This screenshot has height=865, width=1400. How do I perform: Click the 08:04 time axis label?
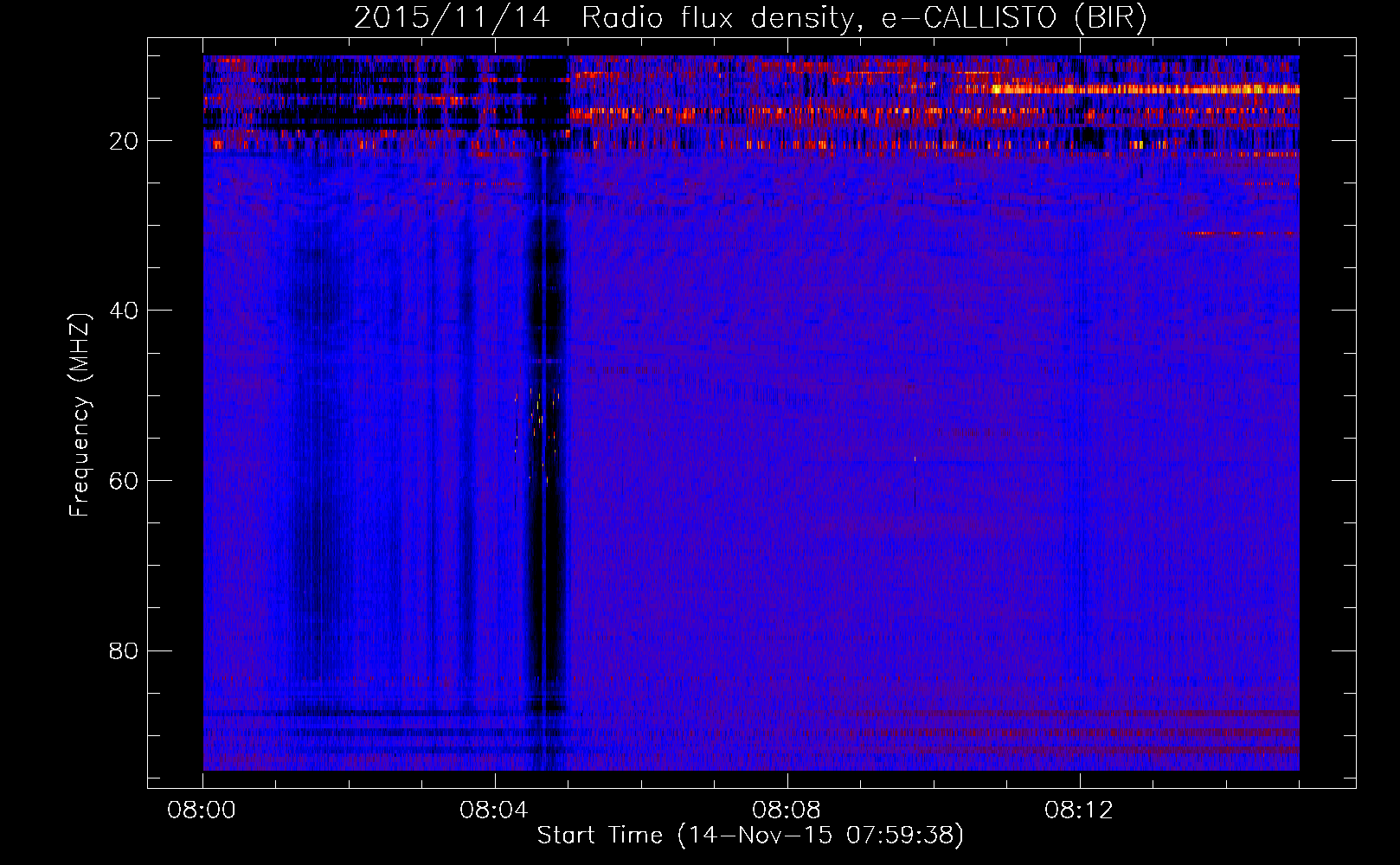pyautogui.click(x=495, y=811)
